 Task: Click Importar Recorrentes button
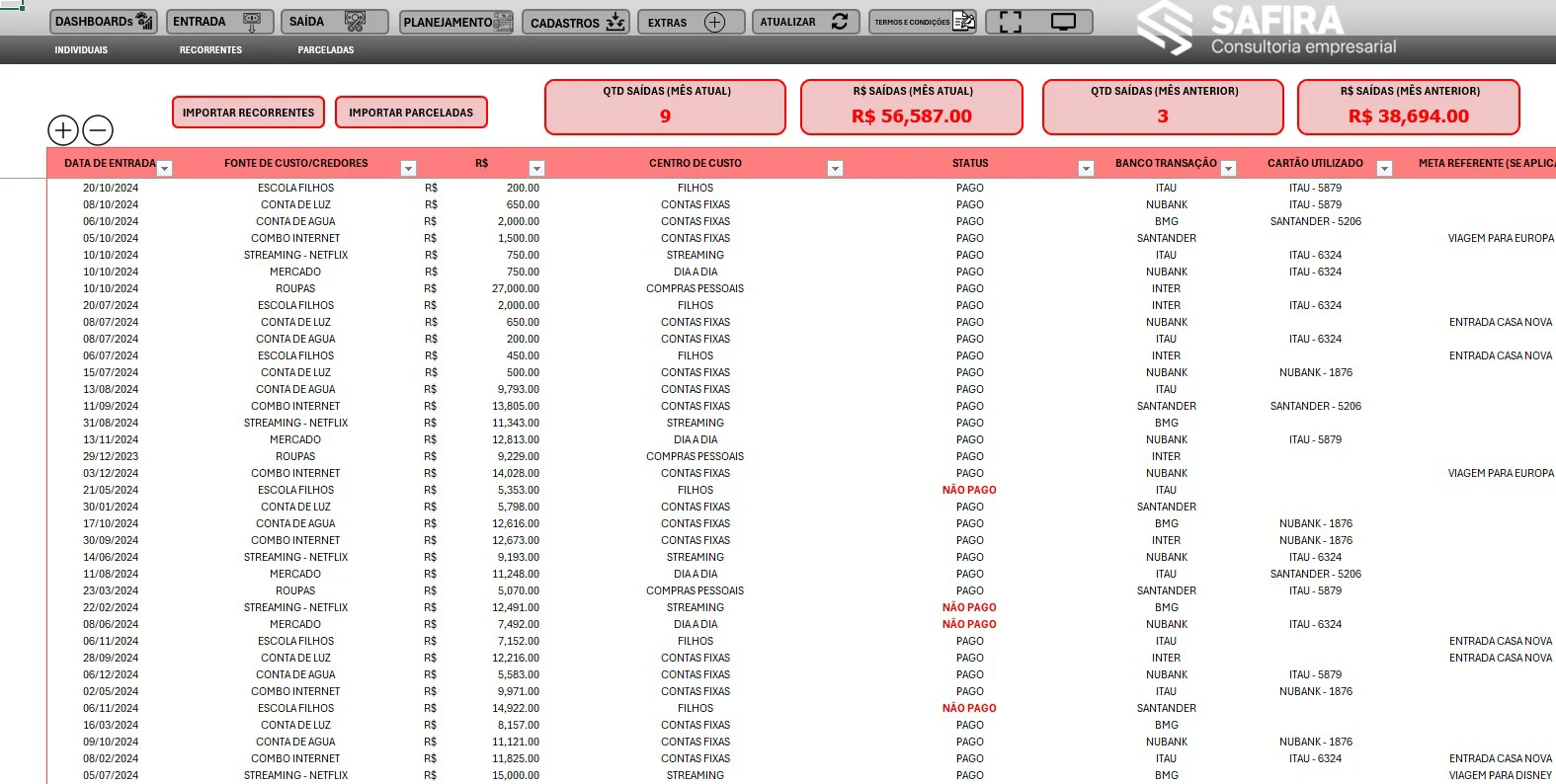(248, 113)
